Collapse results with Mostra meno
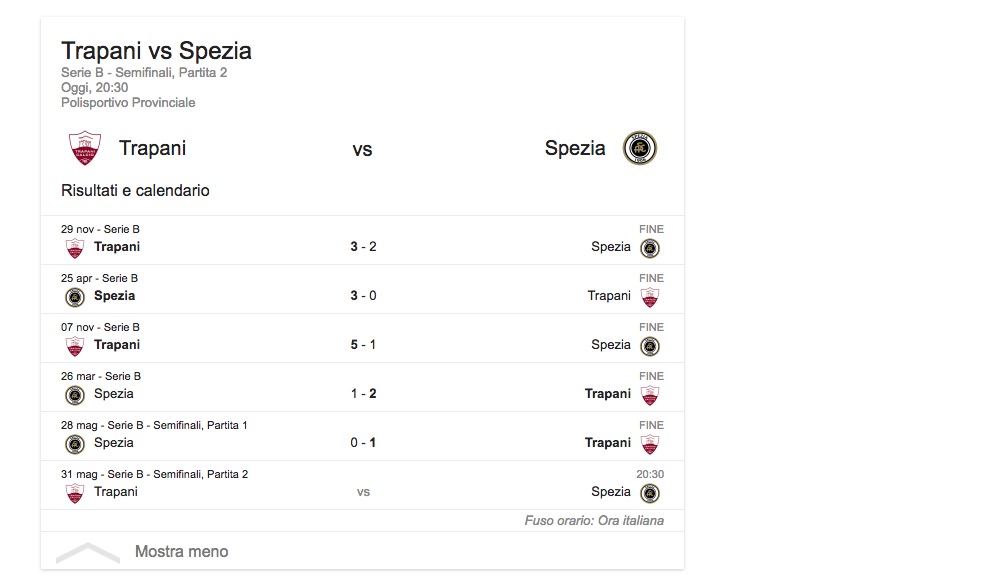 coord(181,551)
